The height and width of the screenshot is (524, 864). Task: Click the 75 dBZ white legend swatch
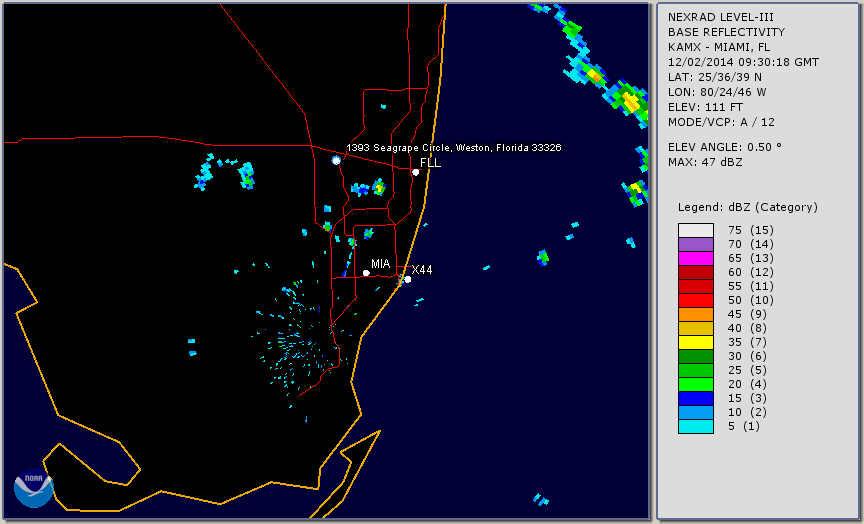tap(696, 230)
